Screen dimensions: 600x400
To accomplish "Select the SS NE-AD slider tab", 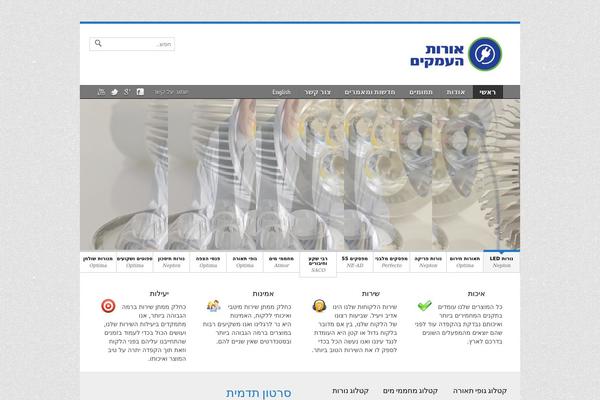I will 355,262.
